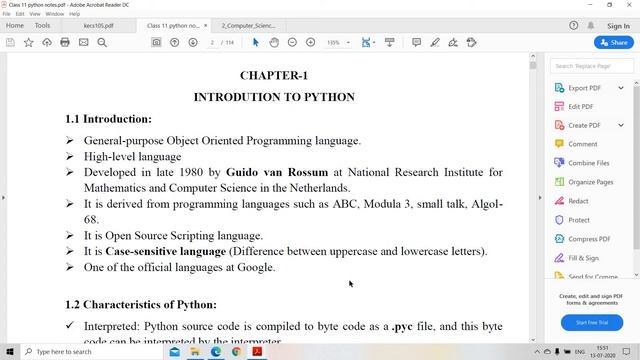Click the scrolling mode icon
Image resolution: width=640 pixels, height=360 pixels.
[390, 42]
